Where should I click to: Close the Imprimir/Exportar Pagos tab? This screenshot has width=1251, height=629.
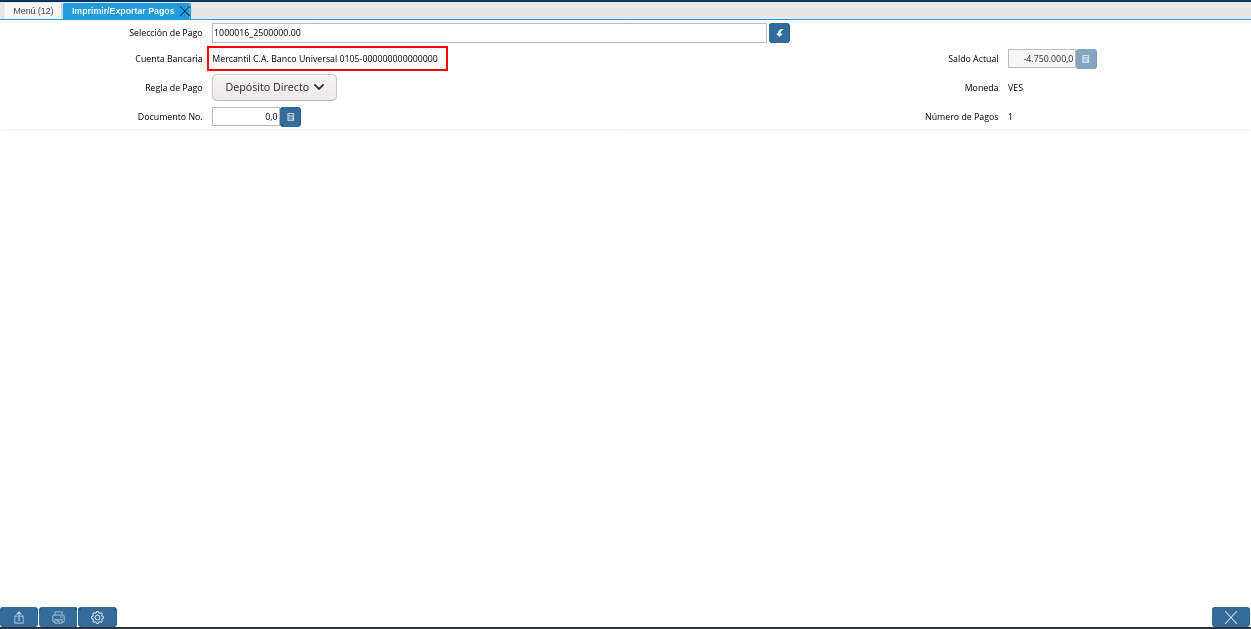tap(185, 11)
